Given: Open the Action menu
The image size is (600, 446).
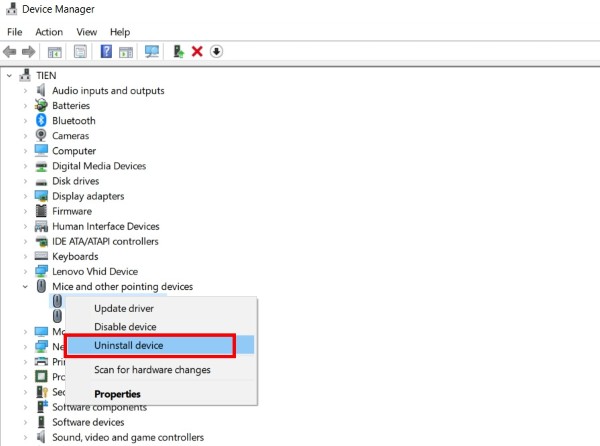Looking at the screenshot, I should [x=49, y=32].
